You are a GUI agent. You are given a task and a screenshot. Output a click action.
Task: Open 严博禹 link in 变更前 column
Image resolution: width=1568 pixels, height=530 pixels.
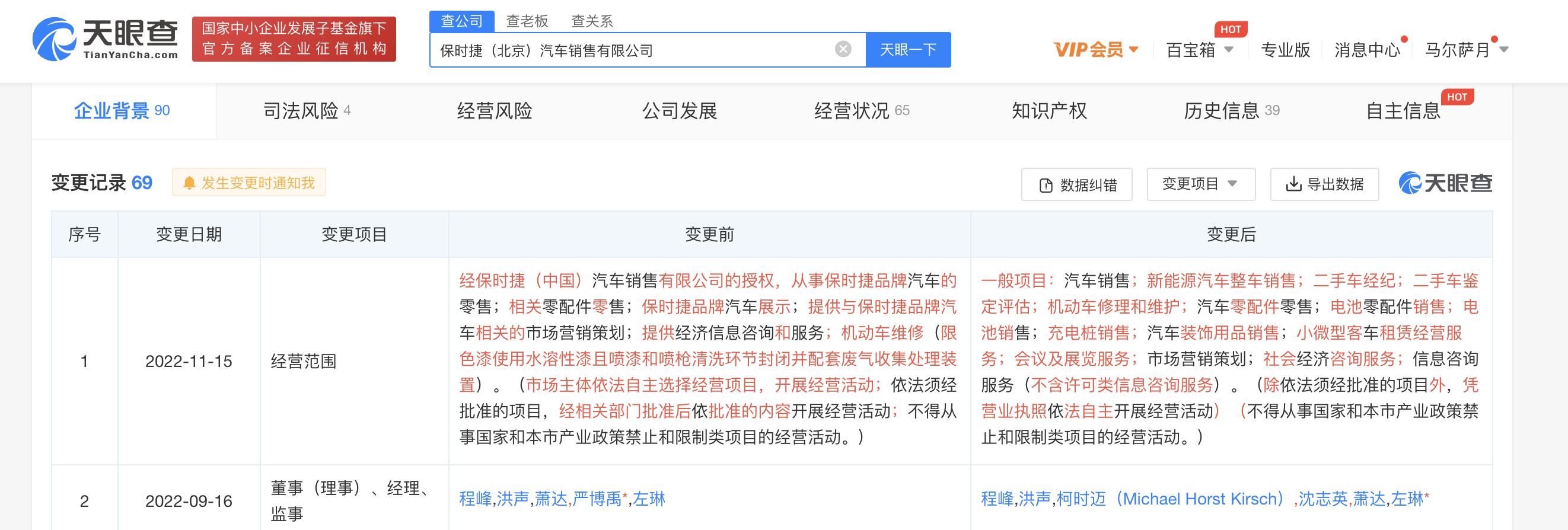(x=597, y=499)
